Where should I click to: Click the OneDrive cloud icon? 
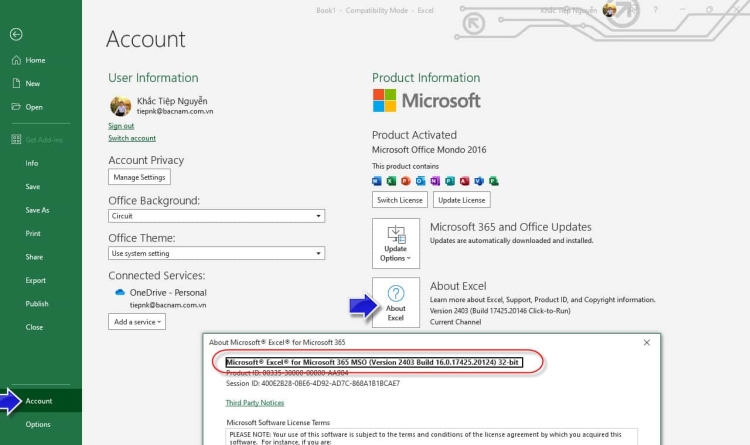tap(121, 292)
